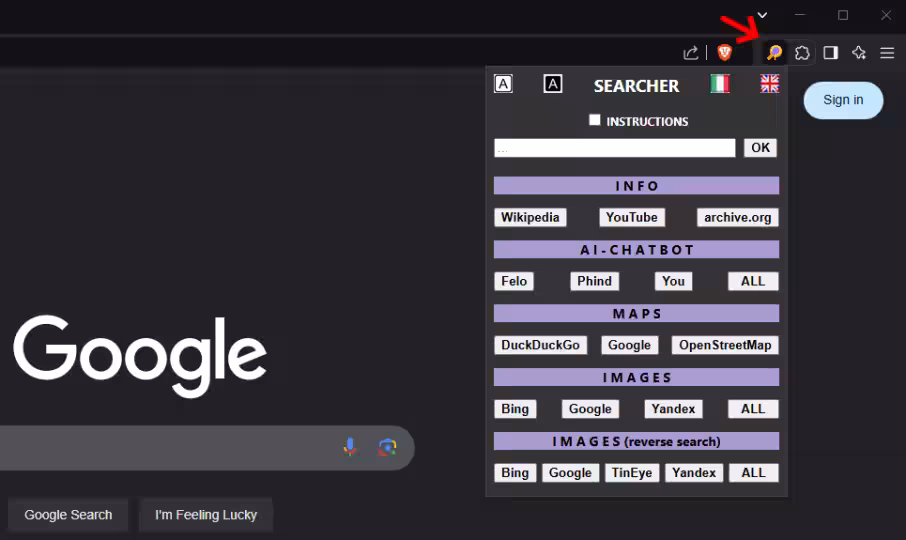The width and height of the screenshot is (906, 540).
Task: Focus the Searcher query text field
Action: [x=615, y=148]
